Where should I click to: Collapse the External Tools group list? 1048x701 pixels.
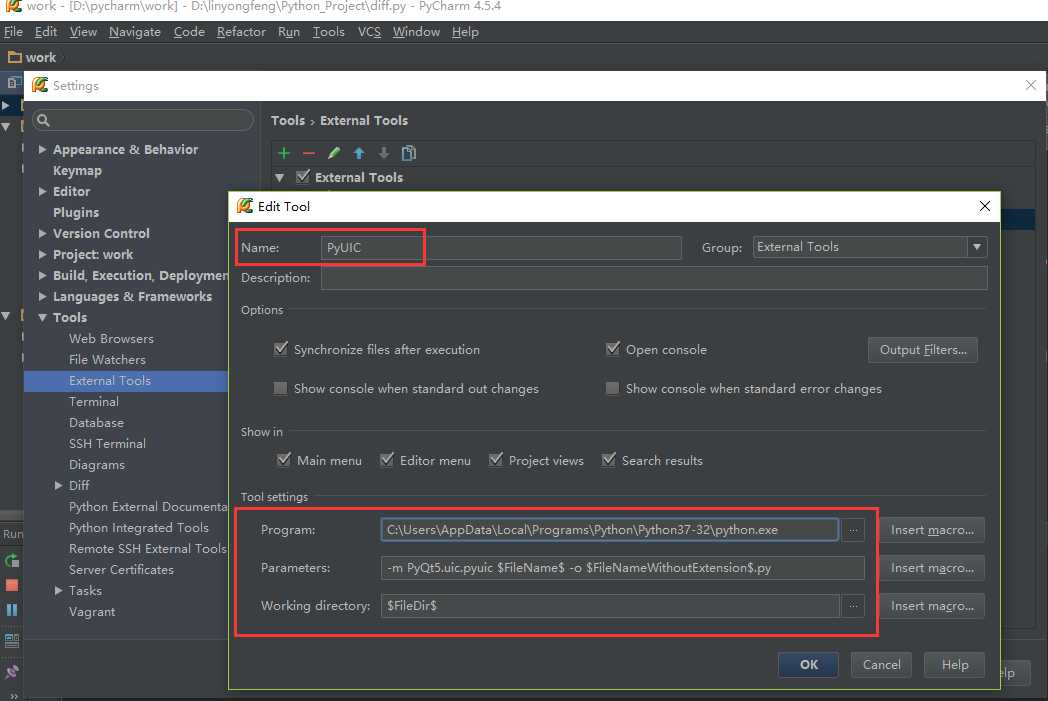pyautogui.click(x=280, y=178)
